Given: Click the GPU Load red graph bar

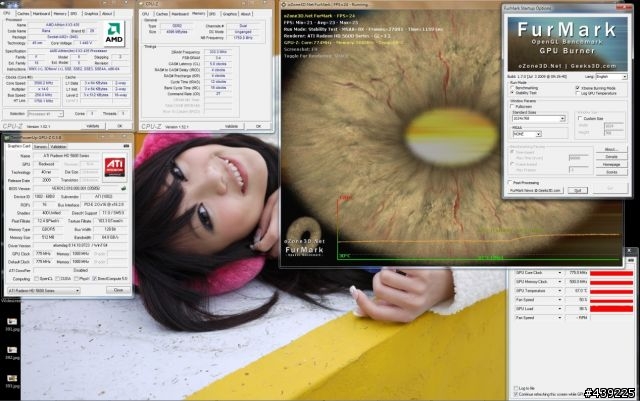Looking at the screenshot, I should pos(611,309).
